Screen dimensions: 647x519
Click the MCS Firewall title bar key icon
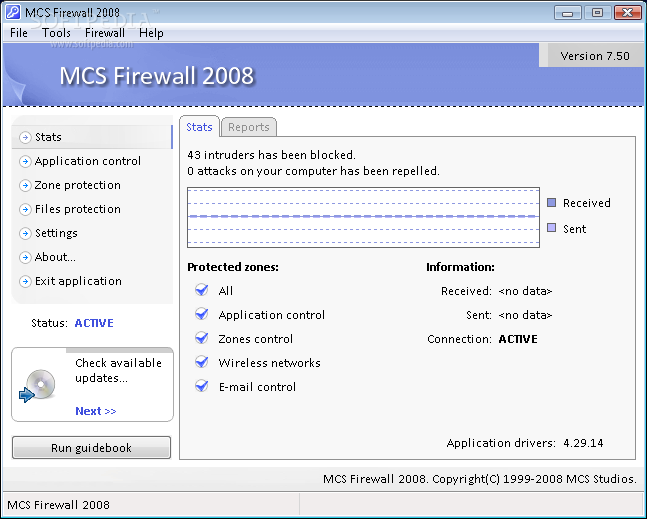[13, 12]
